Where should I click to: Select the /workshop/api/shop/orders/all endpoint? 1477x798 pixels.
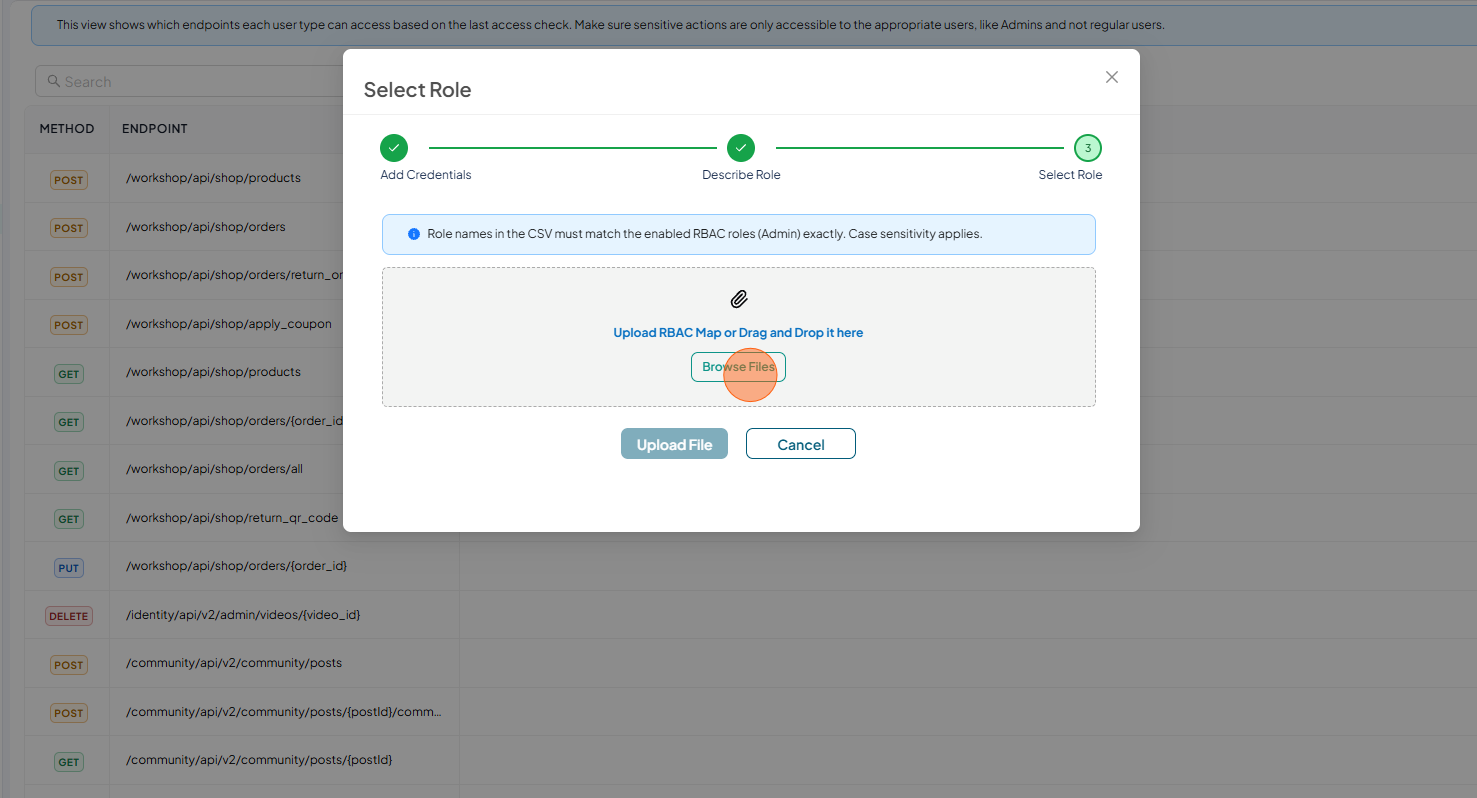[214, 469]
